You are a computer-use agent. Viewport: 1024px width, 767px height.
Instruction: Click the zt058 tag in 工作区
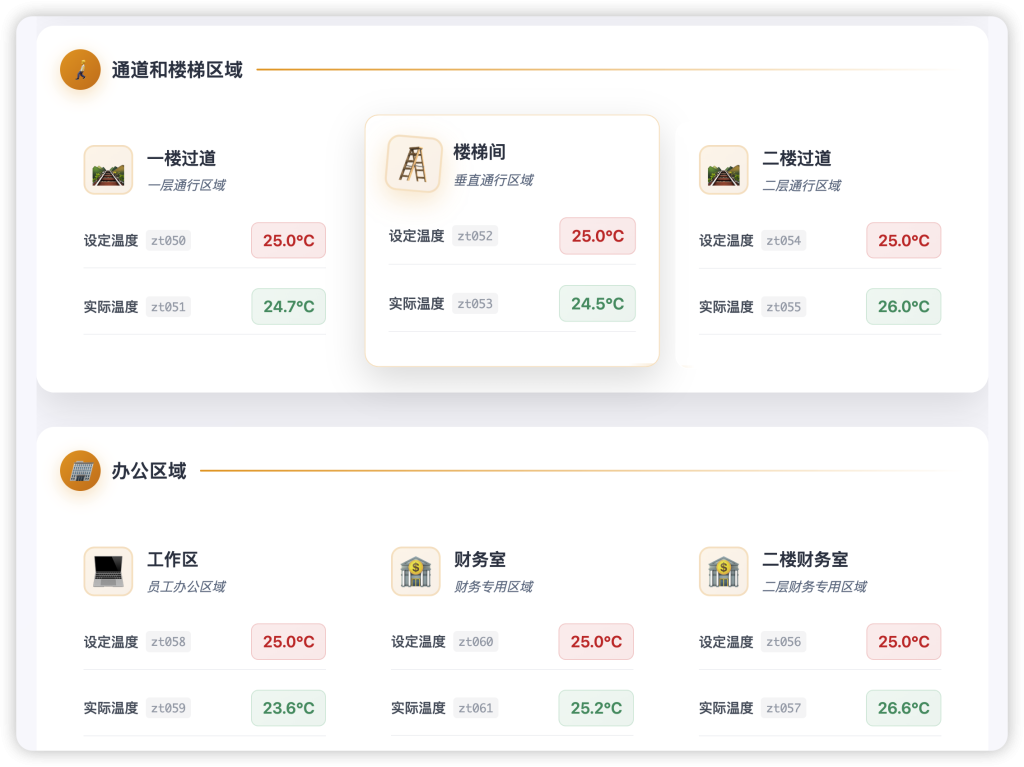click(x=168, y=641)
